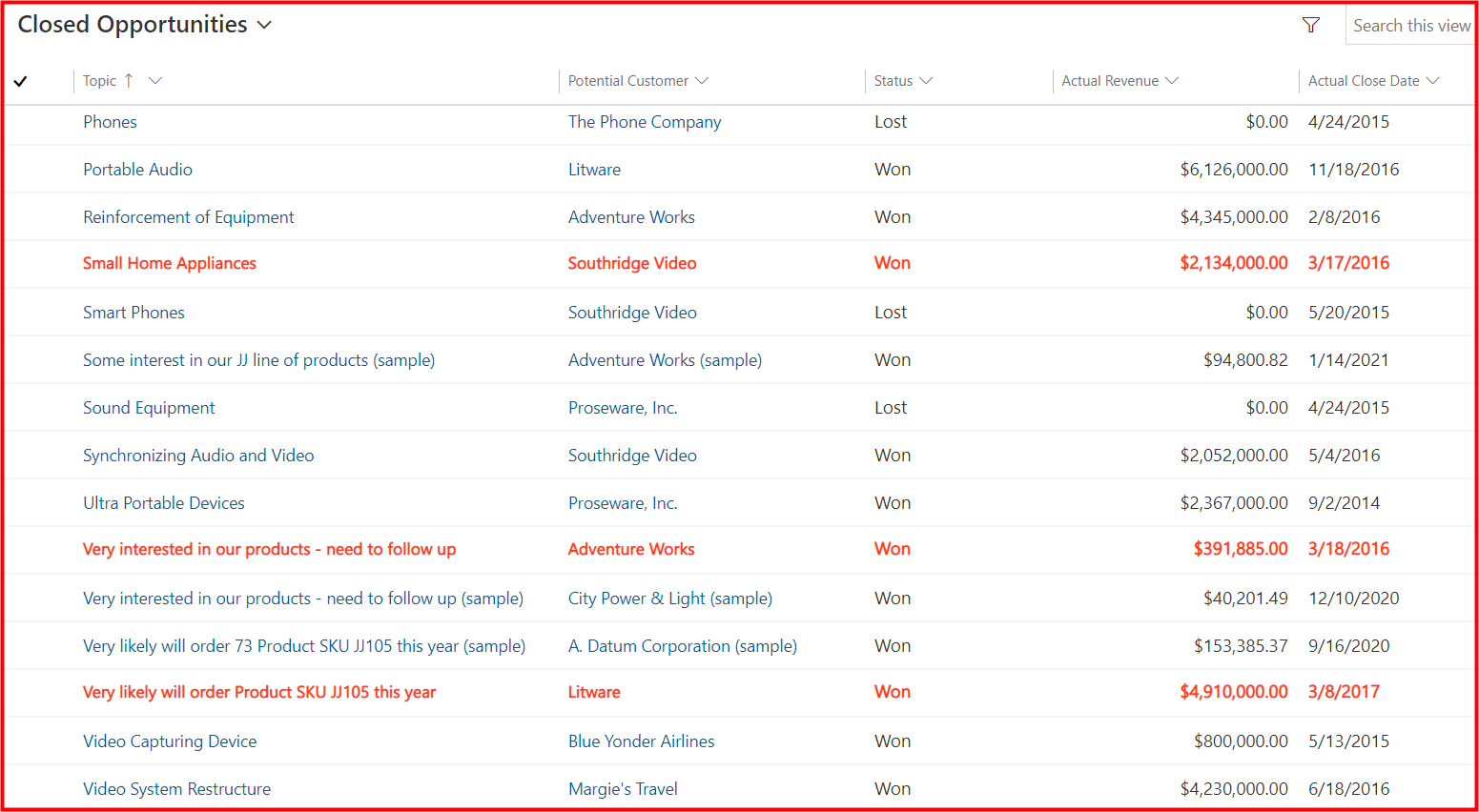Open the Actual Close Date column dropdown
Image resolution: width=1479 pixels, height=812 pixels.
coord(1432,81)
